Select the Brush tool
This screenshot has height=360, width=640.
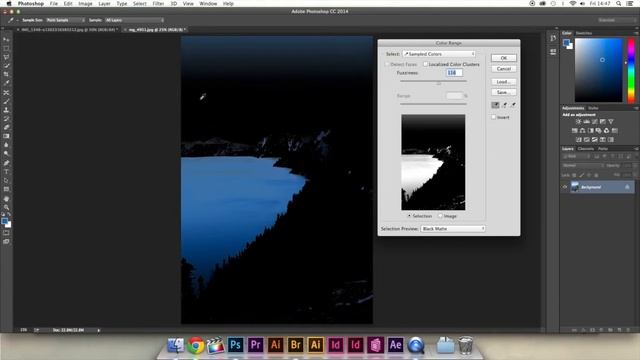tap(6, 101)
